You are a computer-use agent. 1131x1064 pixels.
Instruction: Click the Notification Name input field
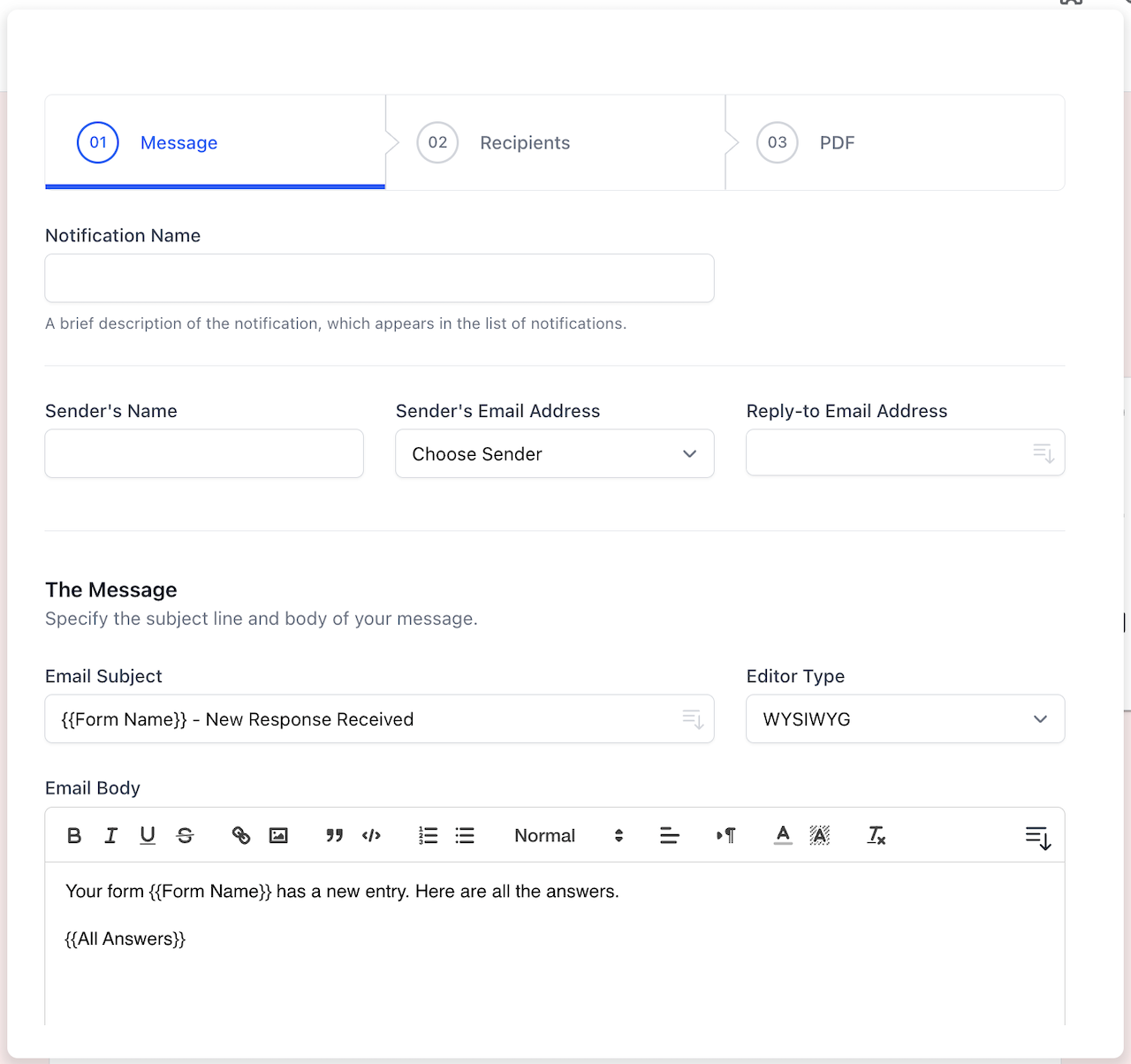(379, 278)
